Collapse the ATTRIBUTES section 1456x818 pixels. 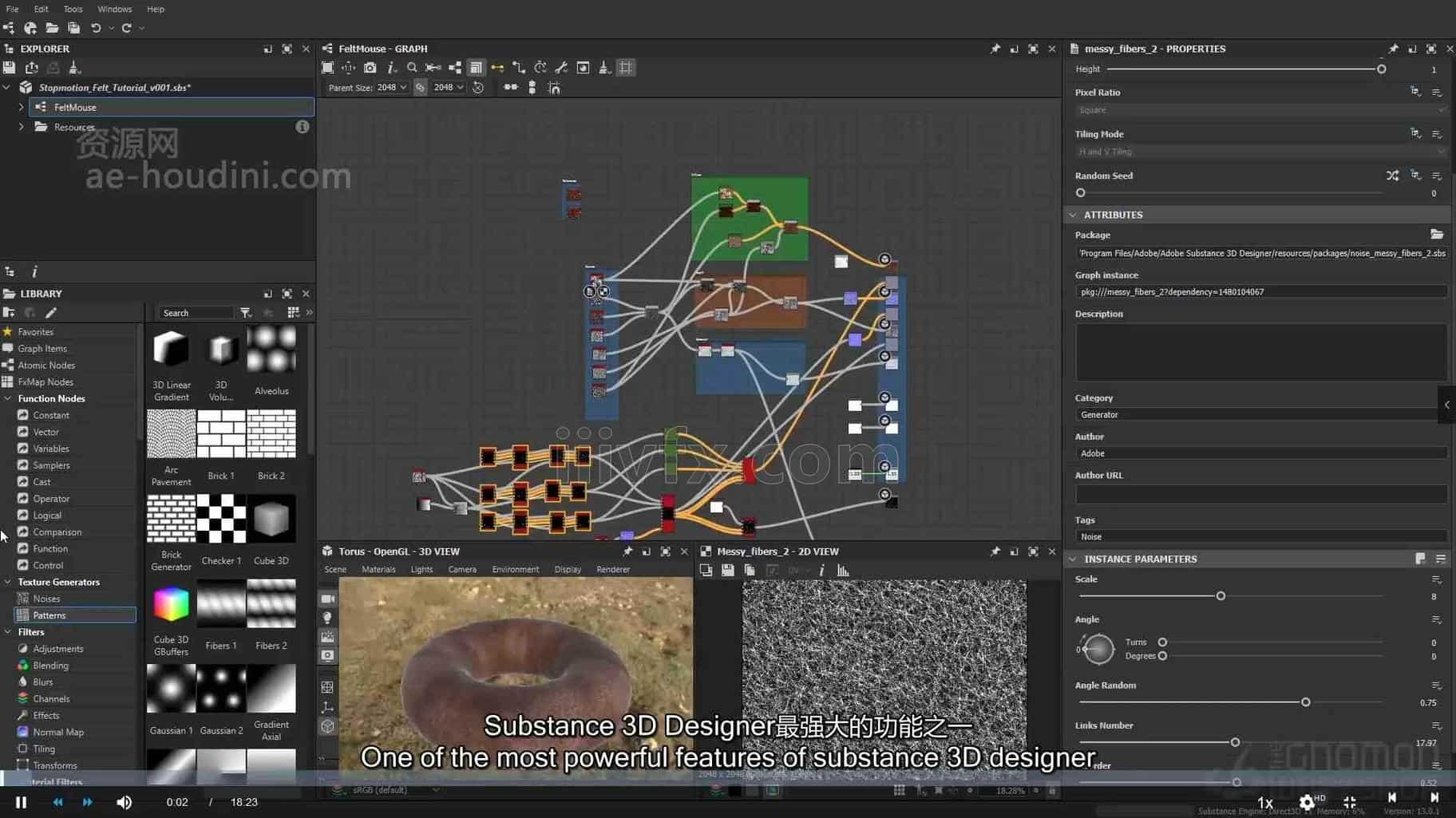pyautogui.click(x=1073, y=215)
